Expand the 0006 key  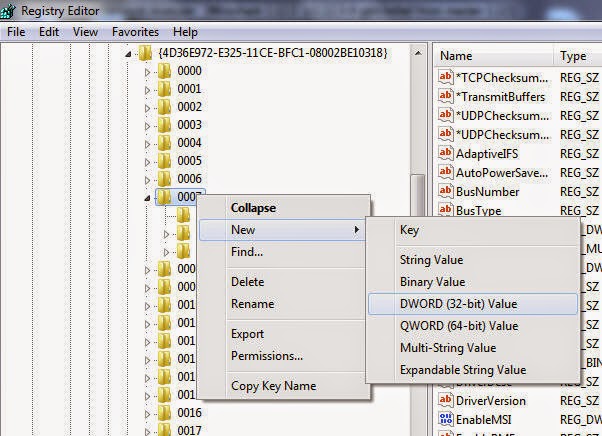tap(147, 180)
